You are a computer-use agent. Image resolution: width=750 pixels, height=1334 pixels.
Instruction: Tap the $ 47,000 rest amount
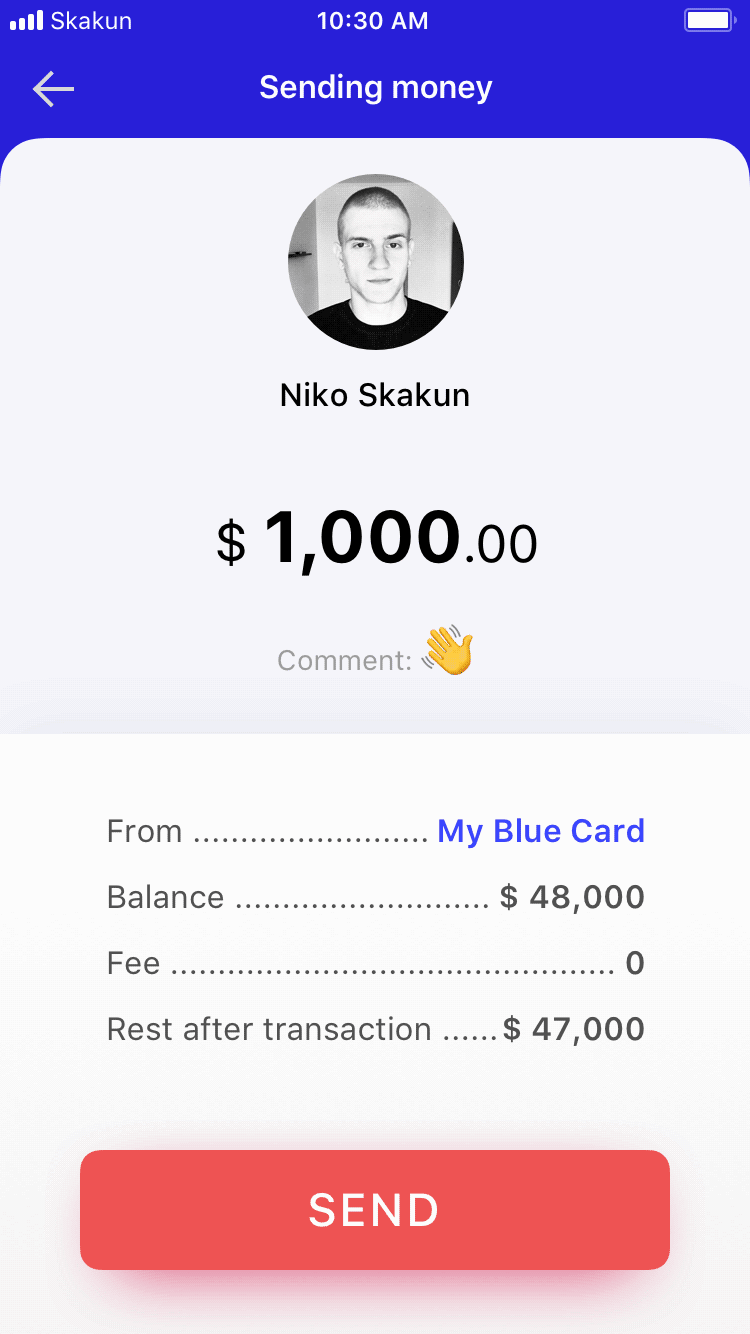click(574, 1029)
